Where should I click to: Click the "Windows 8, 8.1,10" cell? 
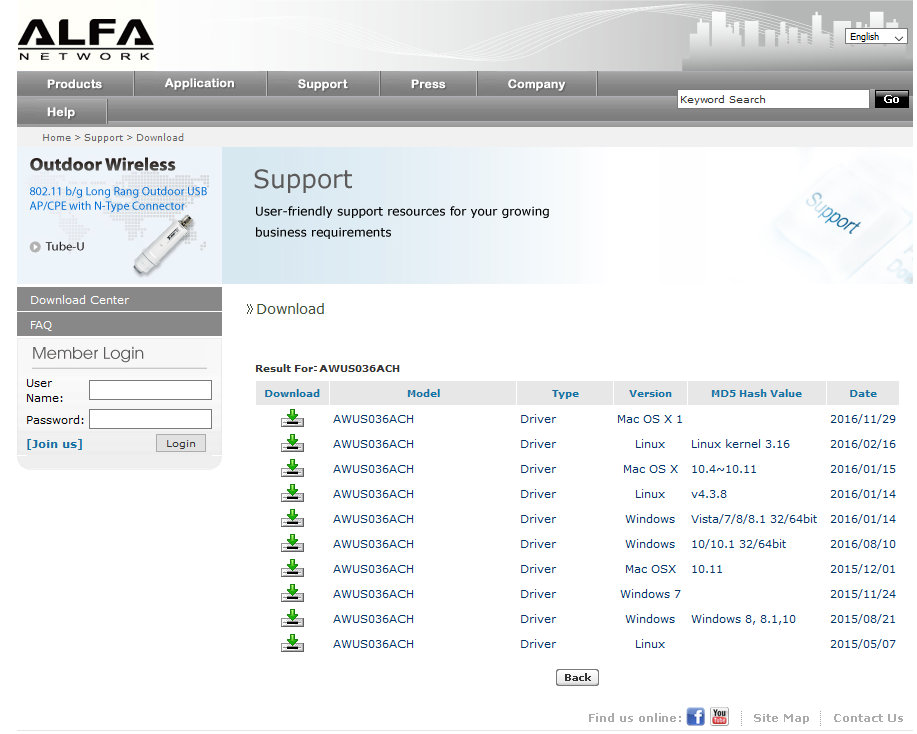pos(743,619)
